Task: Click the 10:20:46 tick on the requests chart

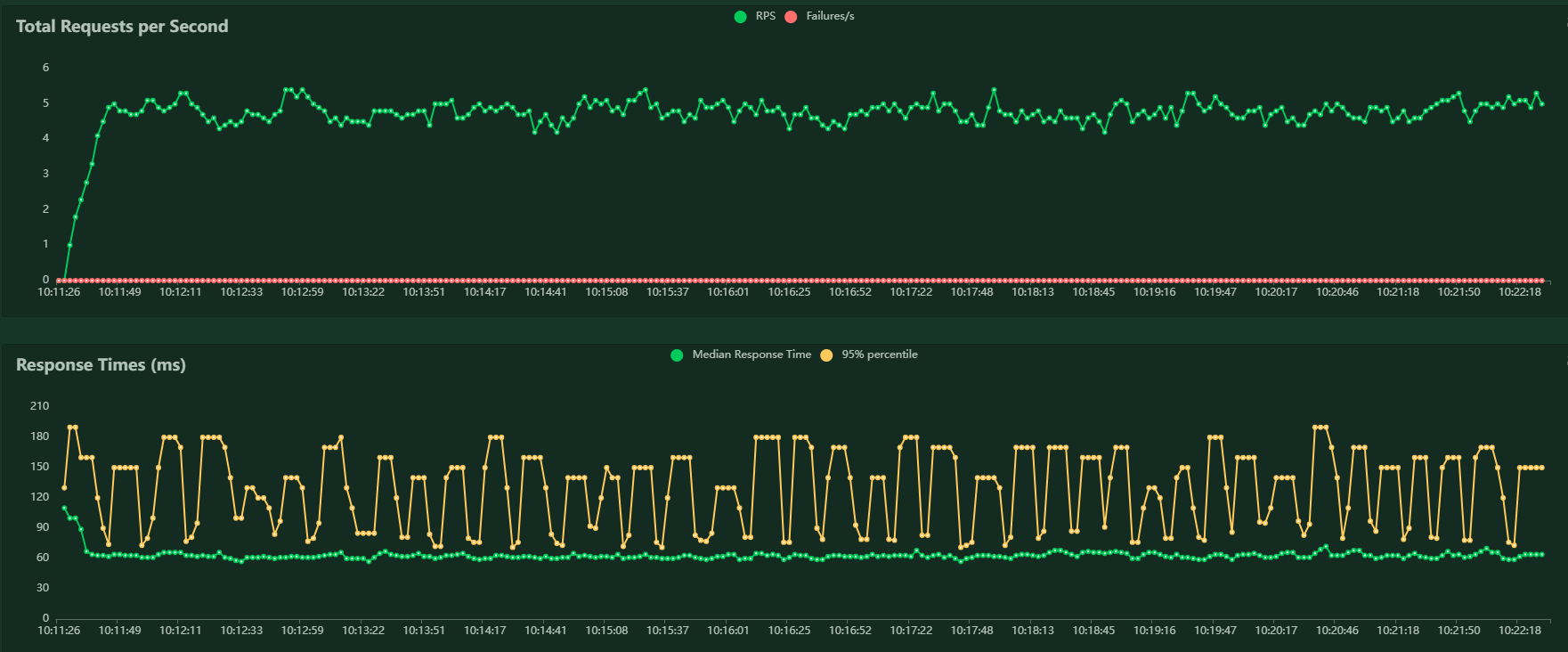Action: (1337, 292)
